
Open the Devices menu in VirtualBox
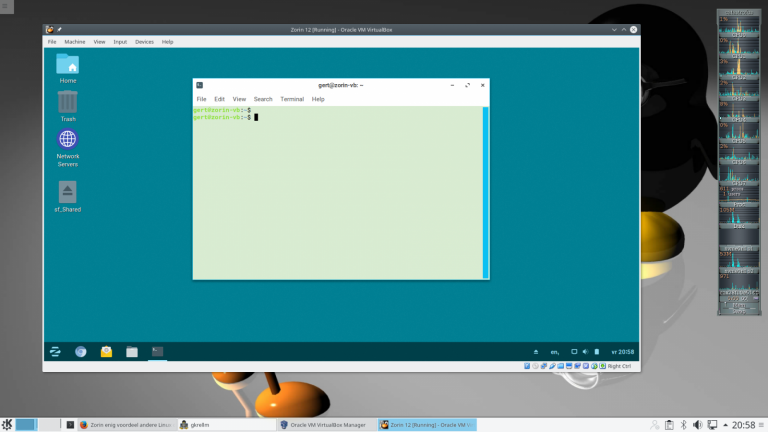tap(145, 42)
